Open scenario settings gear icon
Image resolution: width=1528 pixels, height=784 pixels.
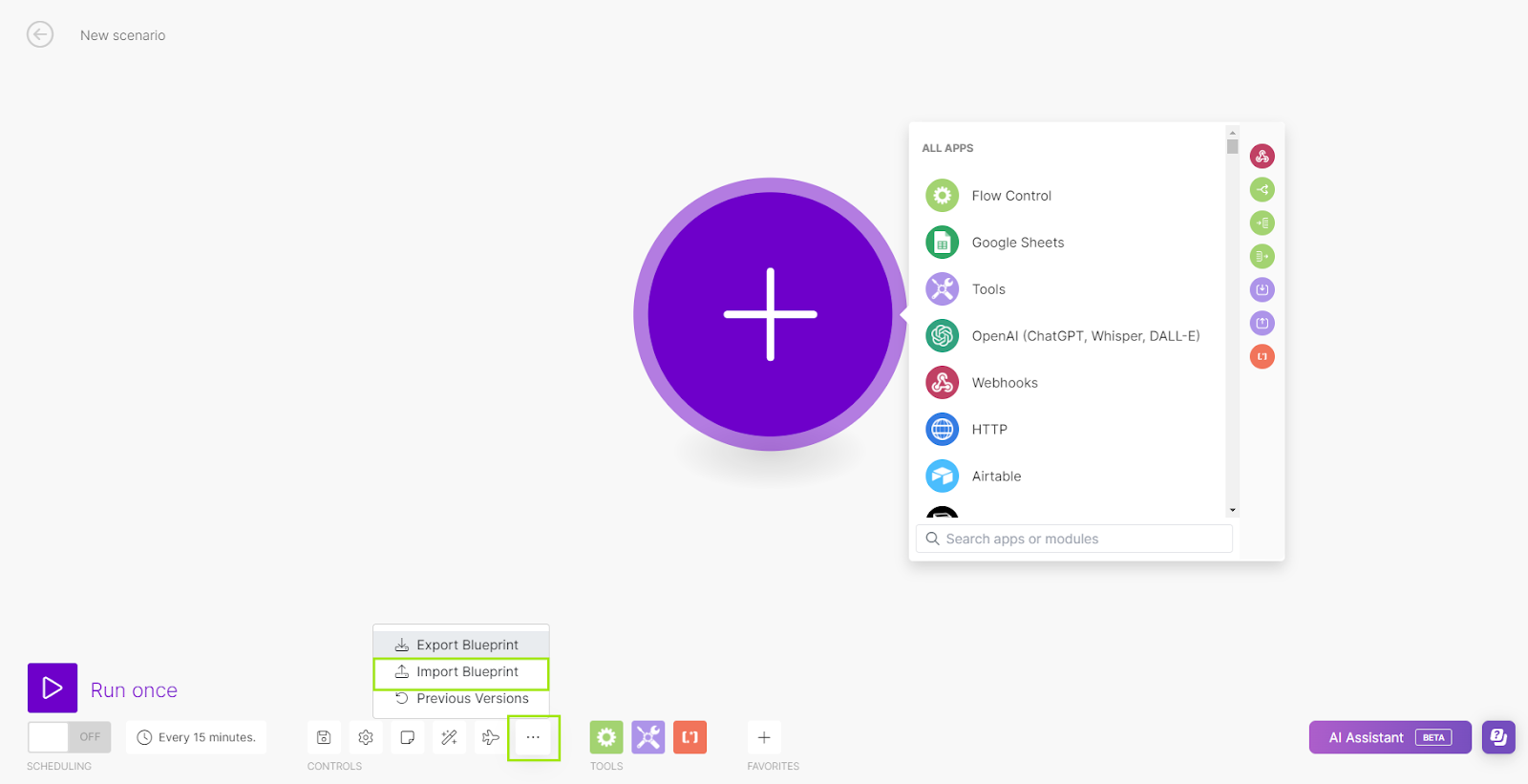click(x=366, y=737)
